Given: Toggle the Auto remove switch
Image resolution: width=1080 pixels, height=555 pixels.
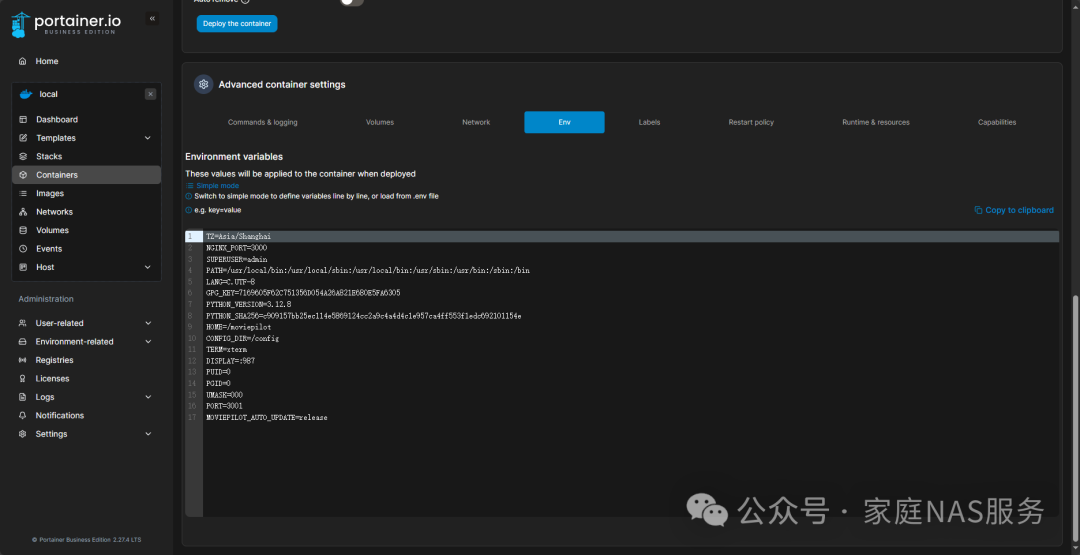Looking at the screenshot, I should [352, 1].
